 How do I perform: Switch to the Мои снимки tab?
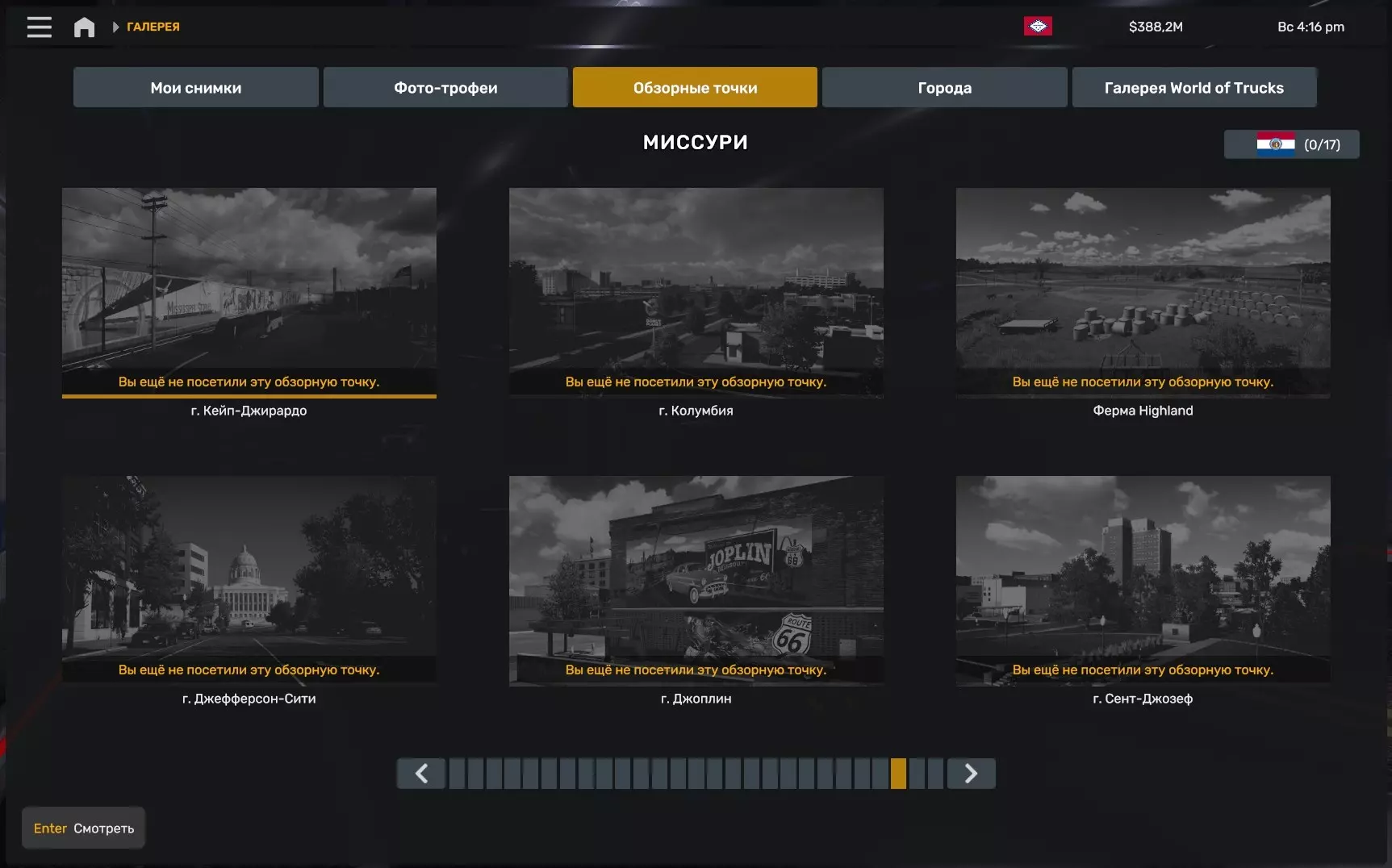click(196, 87)
